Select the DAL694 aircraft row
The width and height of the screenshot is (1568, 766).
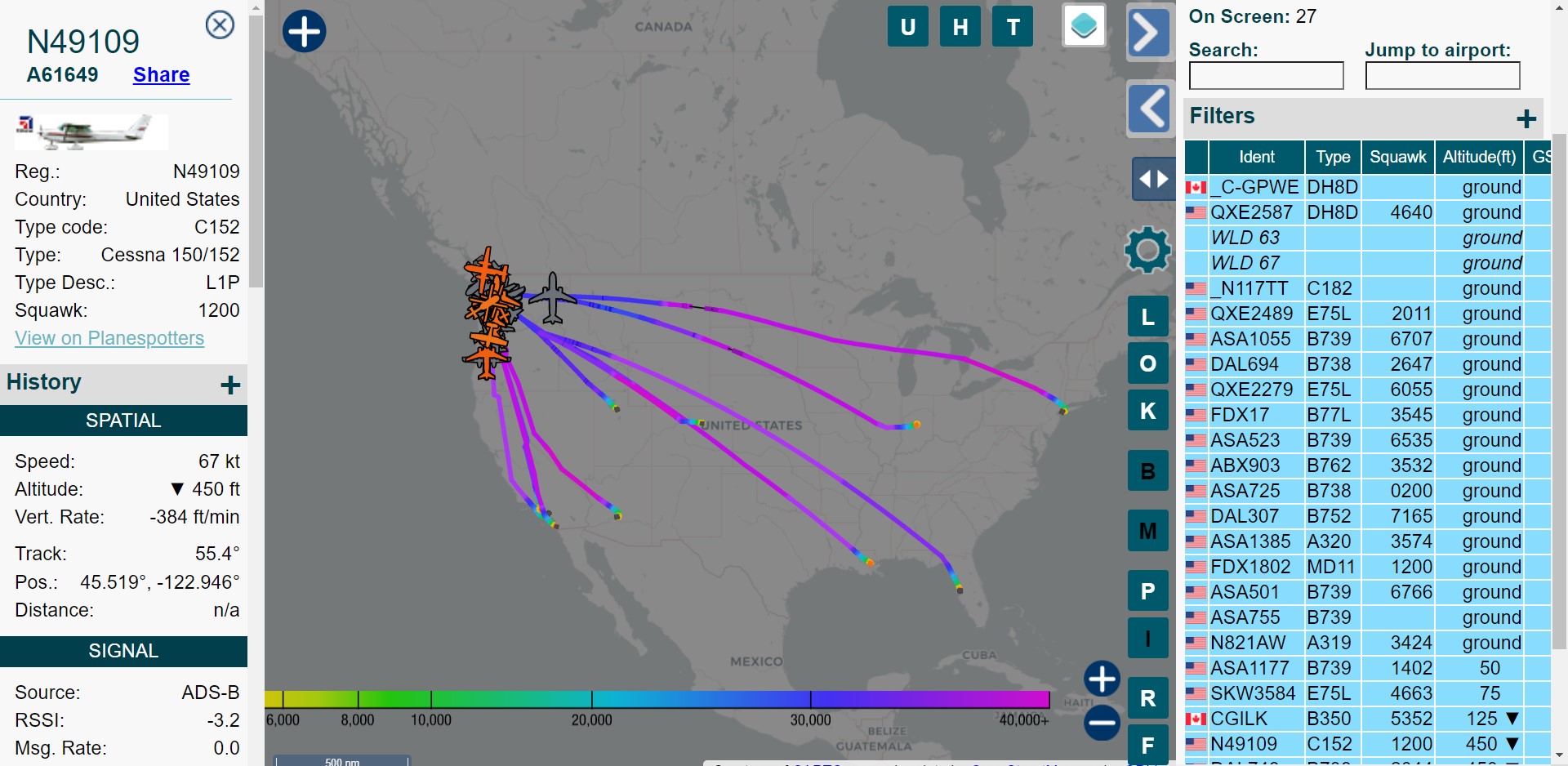tap(1368, 364)
